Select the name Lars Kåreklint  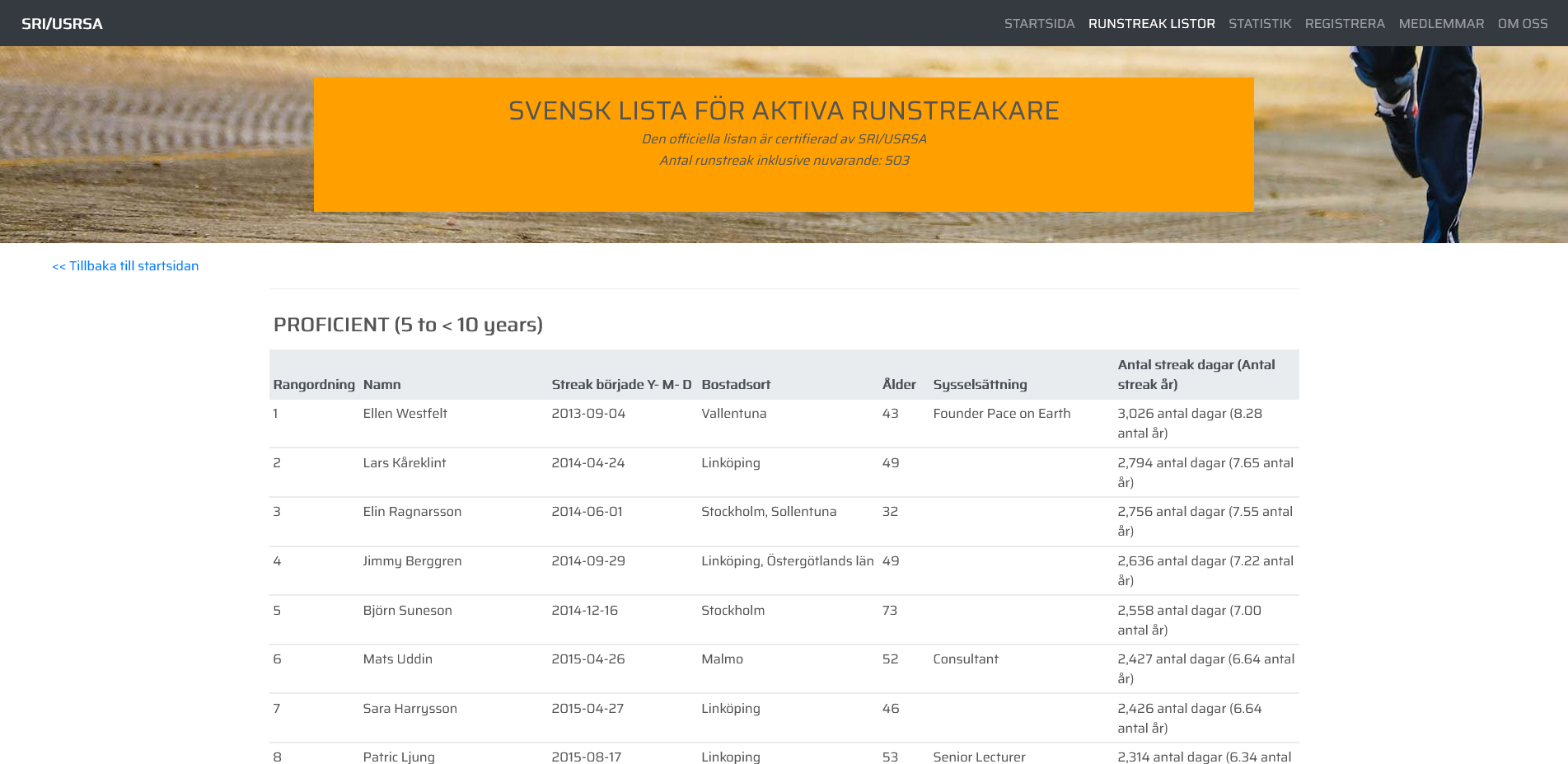[404, 462]
